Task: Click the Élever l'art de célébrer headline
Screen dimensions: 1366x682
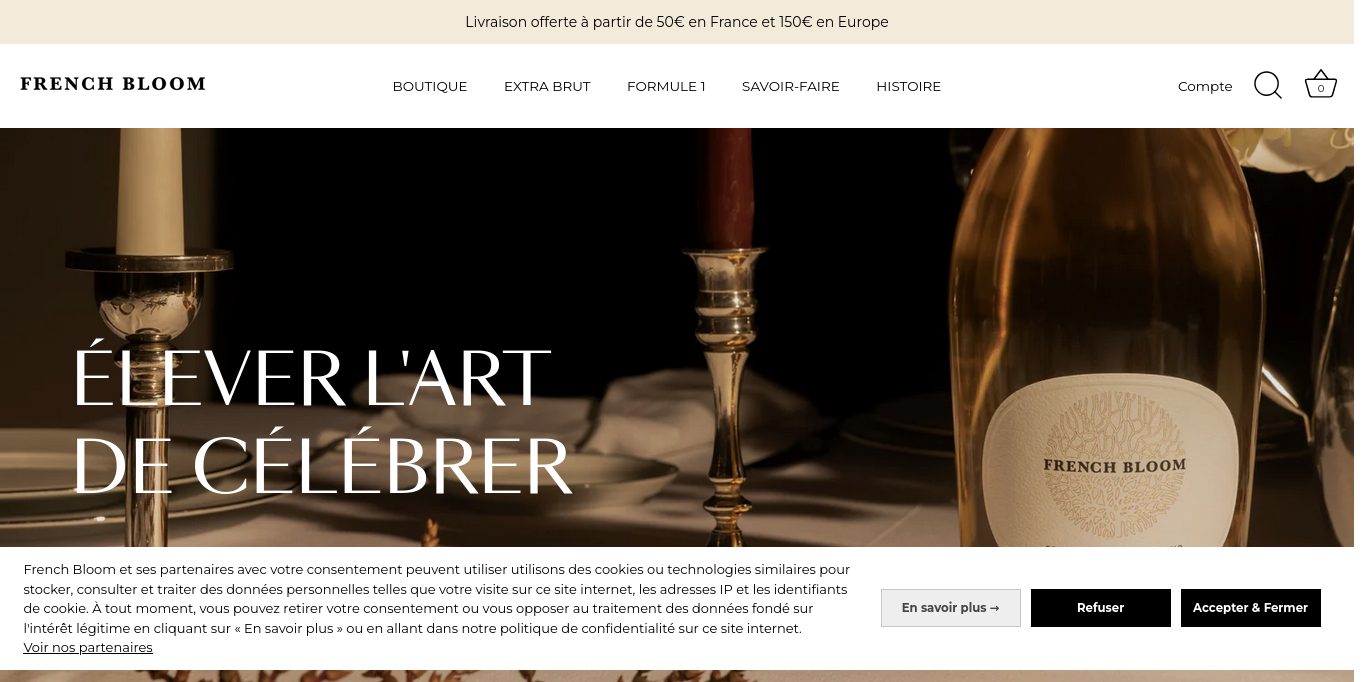Action: coord(322,421)
